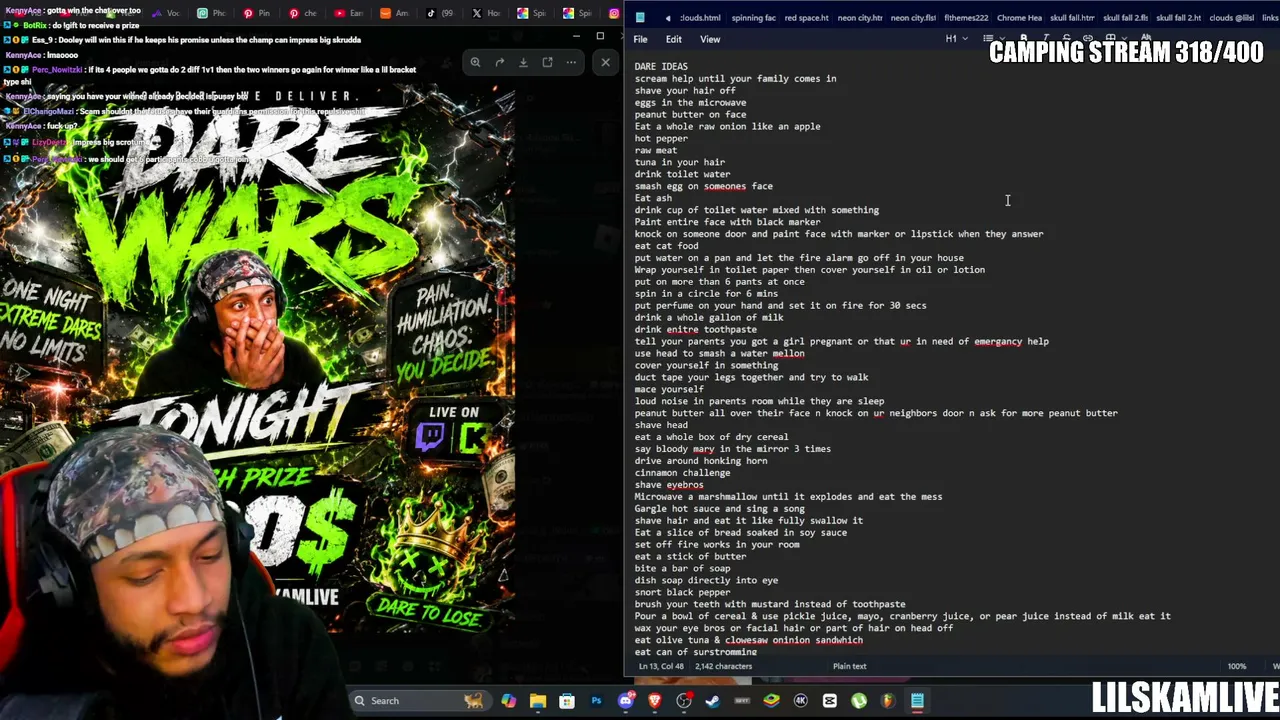This screenshot has height=720, width=1280.
Task: Click the 100% zoom level in Notepad
Action: coord(1237,666)
